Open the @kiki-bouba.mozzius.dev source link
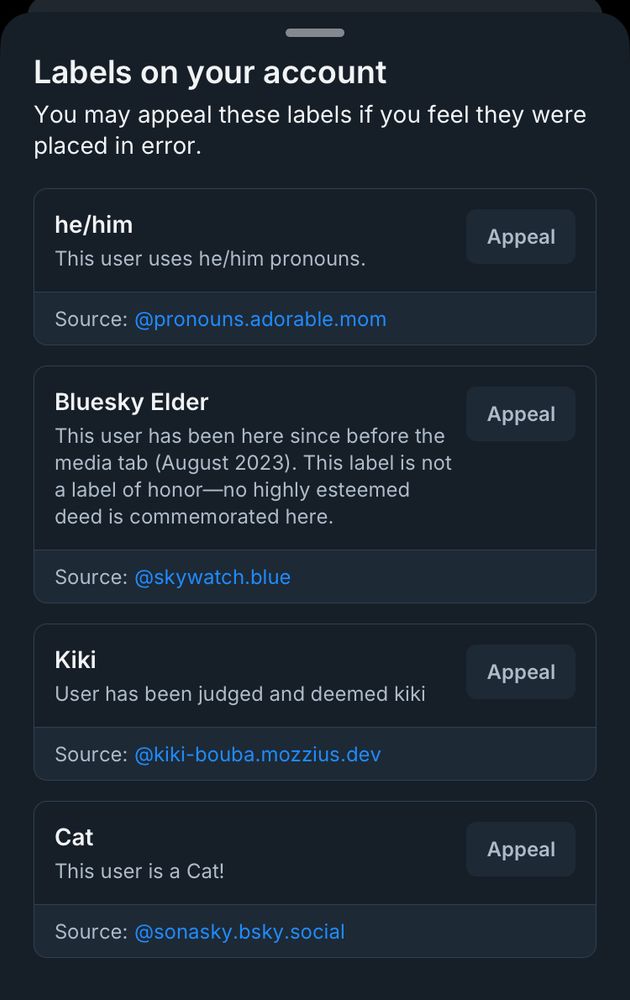This screenshot has width=630, height=1000. pos(256,754)
